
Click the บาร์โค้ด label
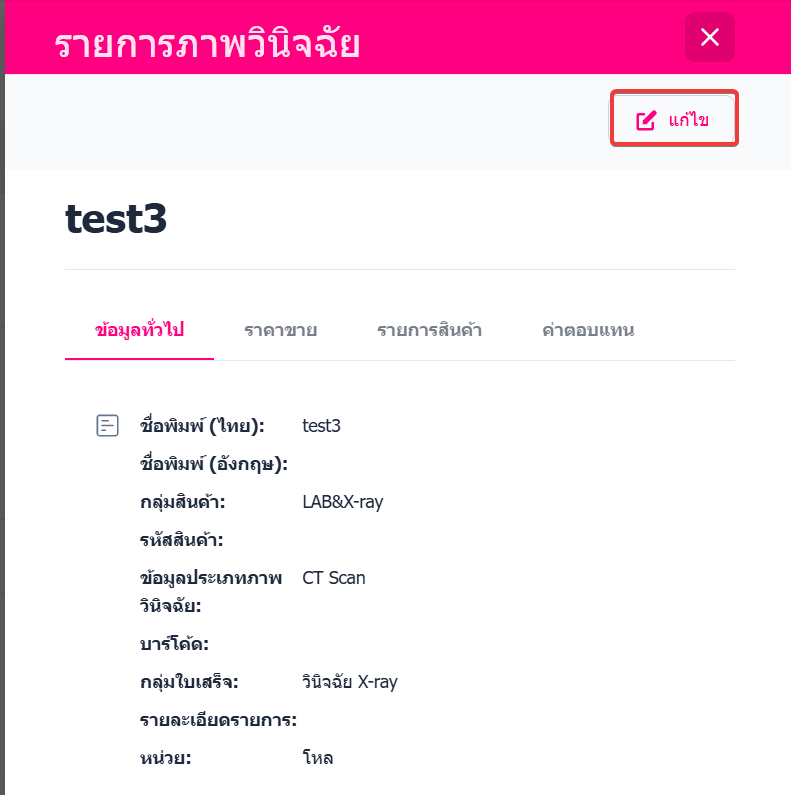pyautogui.click(x=174, y=644)
